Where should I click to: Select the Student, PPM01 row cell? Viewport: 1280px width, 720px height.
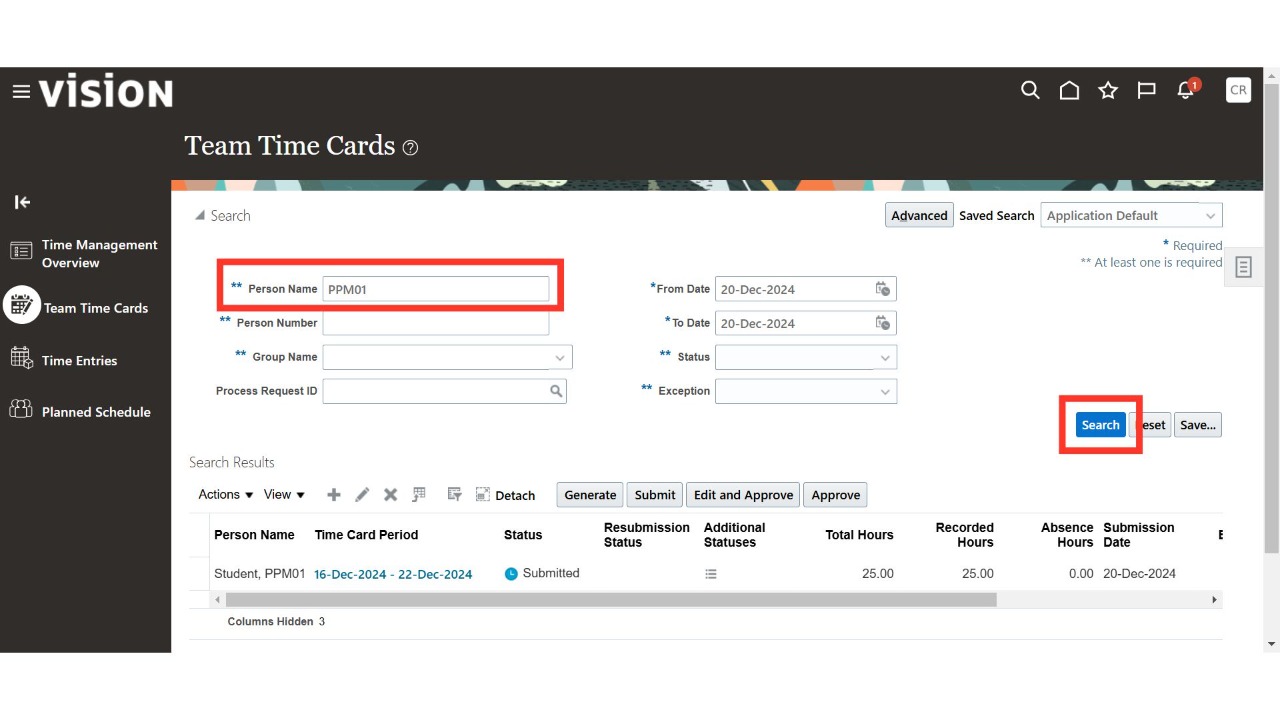[x=259, y=574]
